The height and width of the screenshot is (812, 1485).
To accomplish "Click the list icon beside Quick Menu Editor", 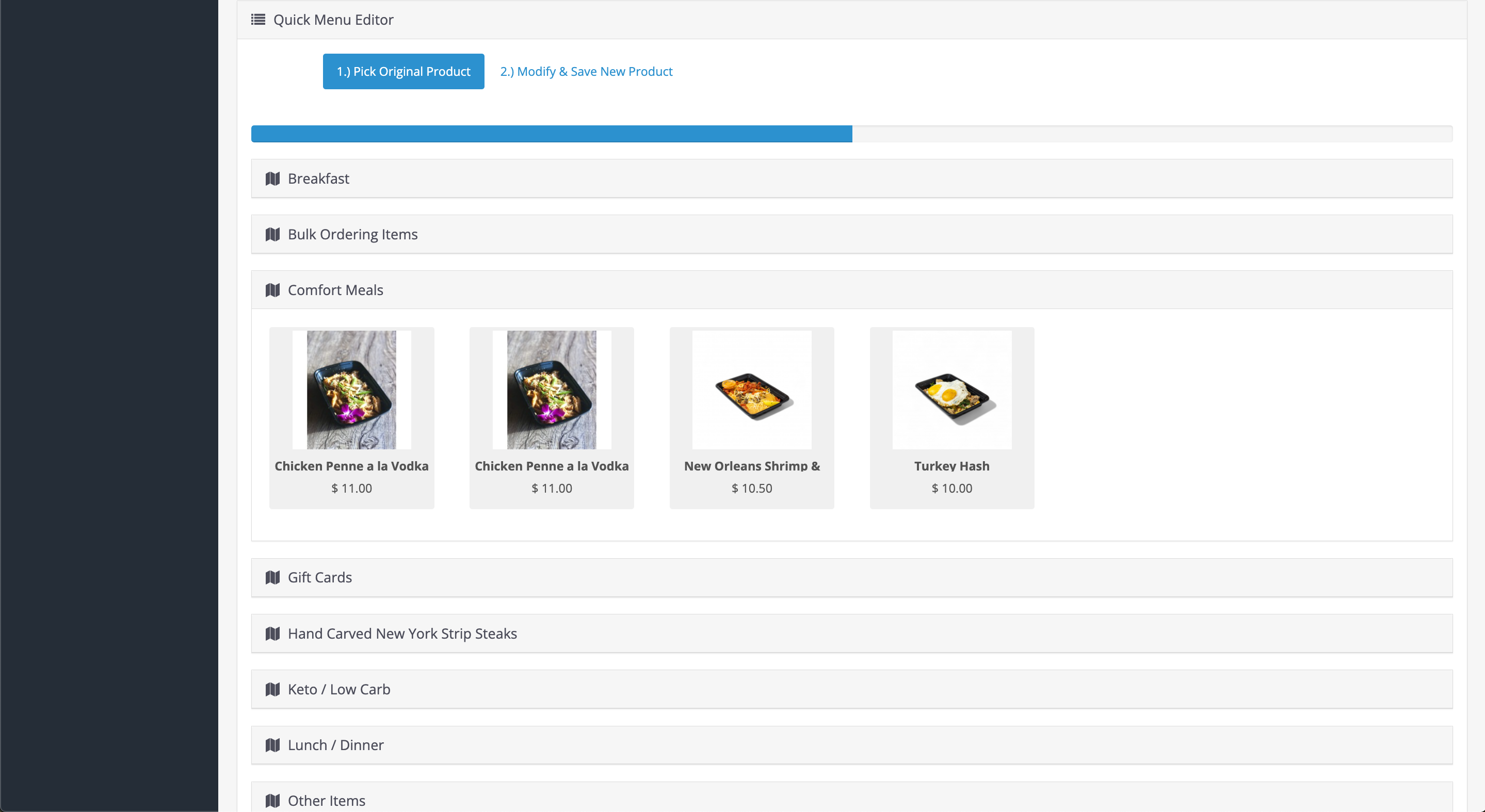I will coord(257,20).
